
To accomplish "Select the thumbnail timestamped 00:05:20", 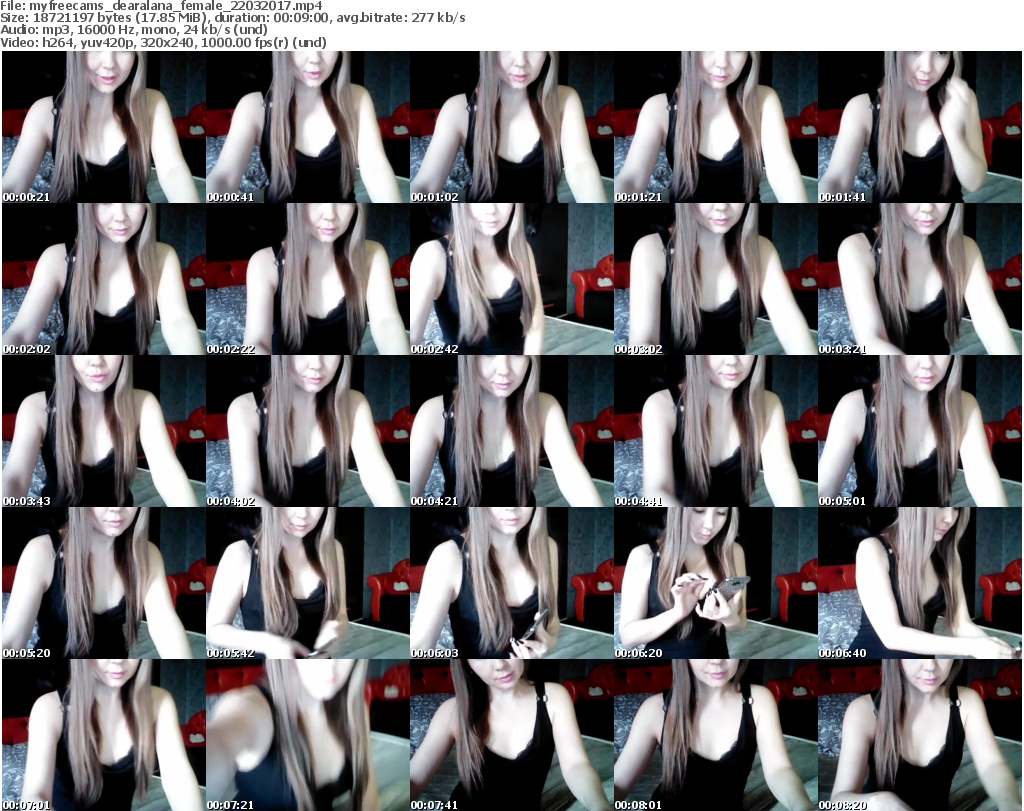I will pyautogui.click(x=104, y=583).
